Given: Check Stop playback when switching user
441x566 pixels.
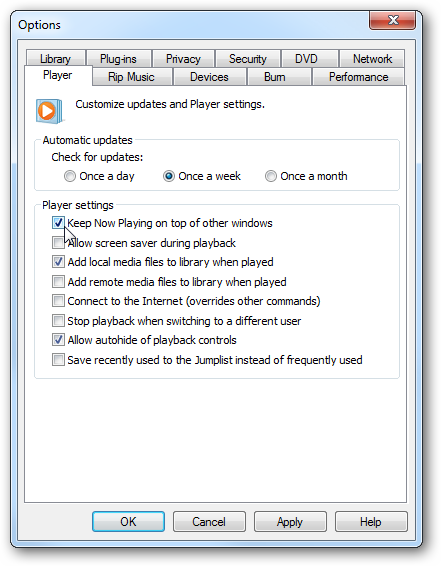Looking at the screenshot, I should [58, 321].
